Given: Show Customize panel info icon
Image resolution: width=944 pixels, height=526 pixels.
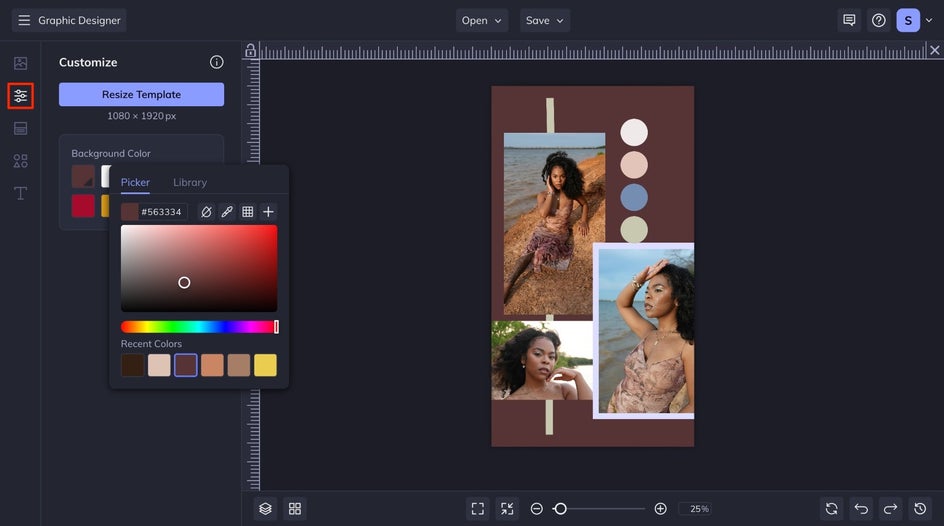Looking at the screenshot, I should (217, 62).
